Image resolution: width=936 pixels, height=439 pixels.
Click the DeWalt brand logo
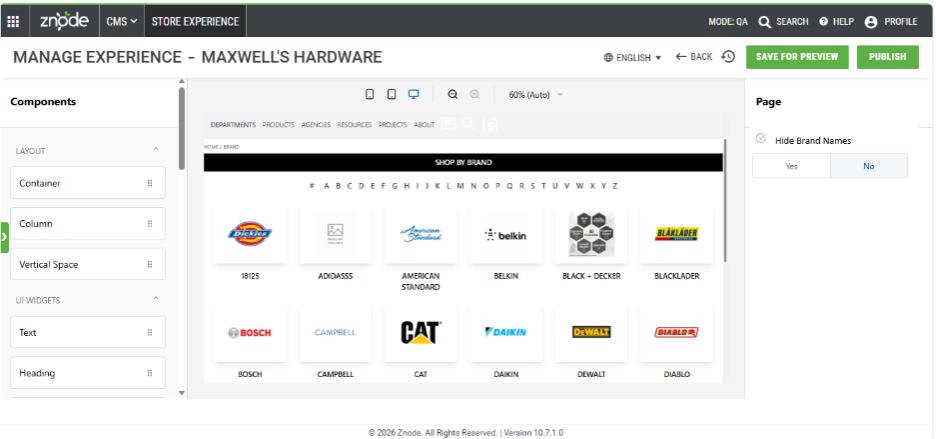click(591, 332)
